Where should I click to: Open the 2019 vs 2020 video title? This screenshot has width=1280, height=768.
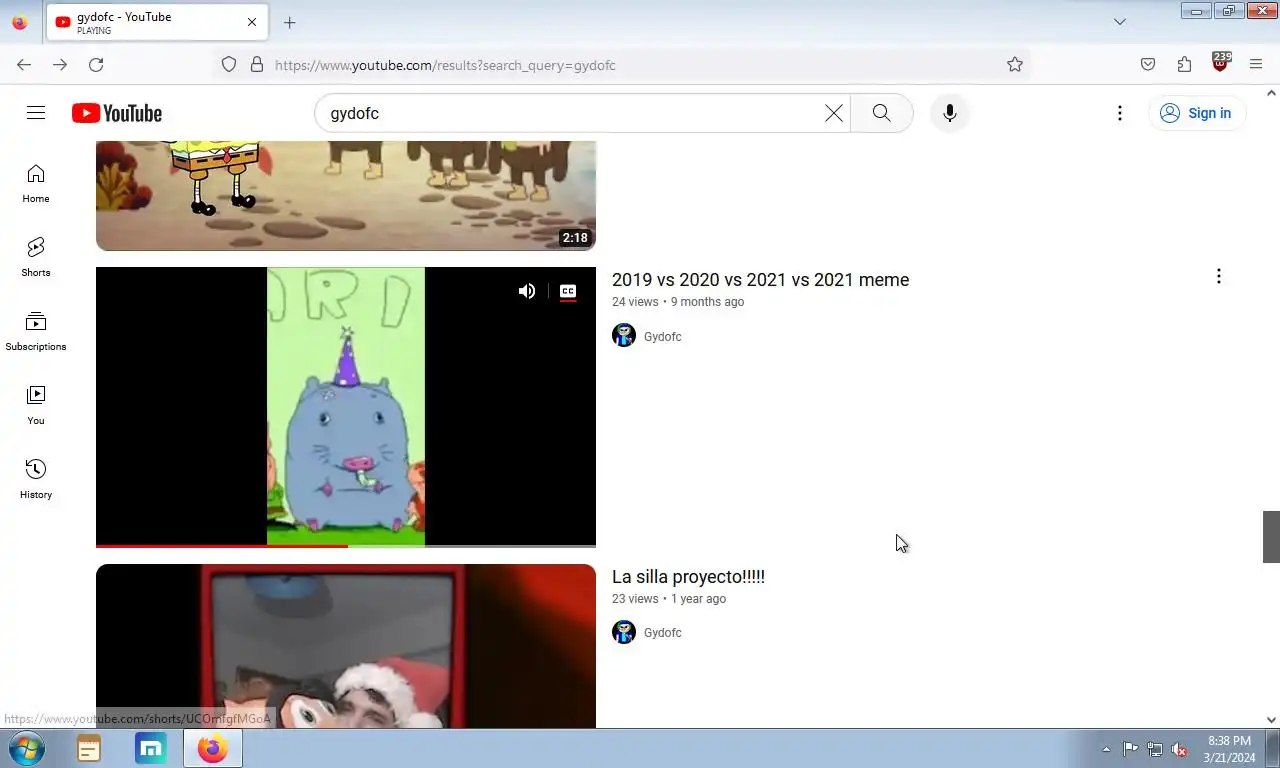click(760, 280)
